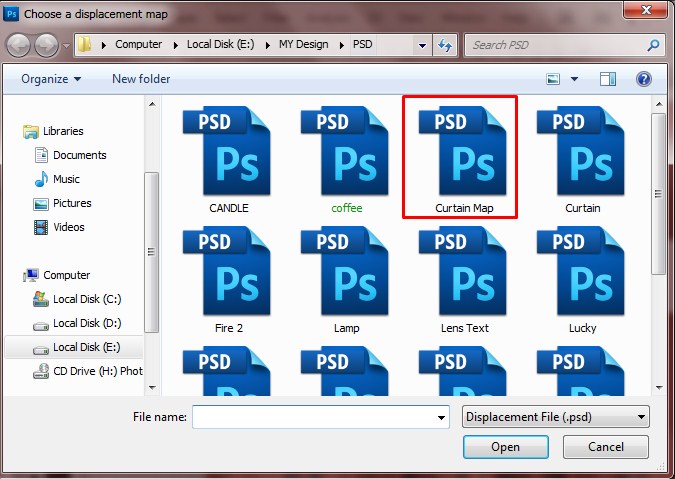
Task: Expand the arrow after Computer in breadcrumb
Action: pyautogui.click(x=175, y=45)
